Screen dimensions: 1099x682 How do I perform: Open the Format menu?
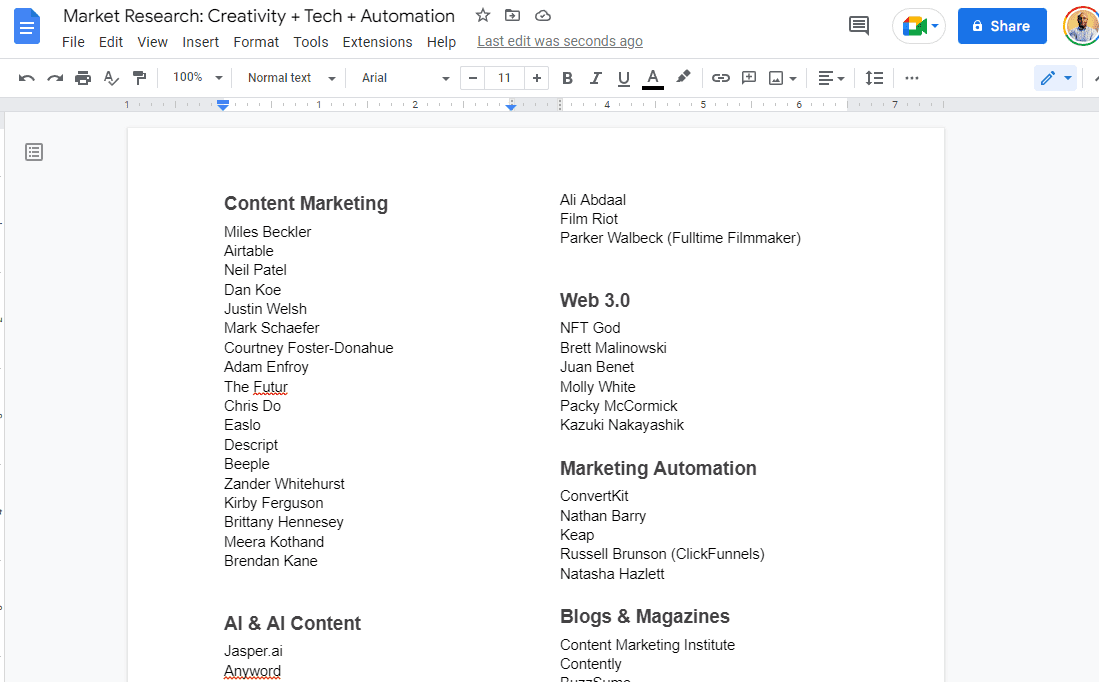[x=256, y=42]
